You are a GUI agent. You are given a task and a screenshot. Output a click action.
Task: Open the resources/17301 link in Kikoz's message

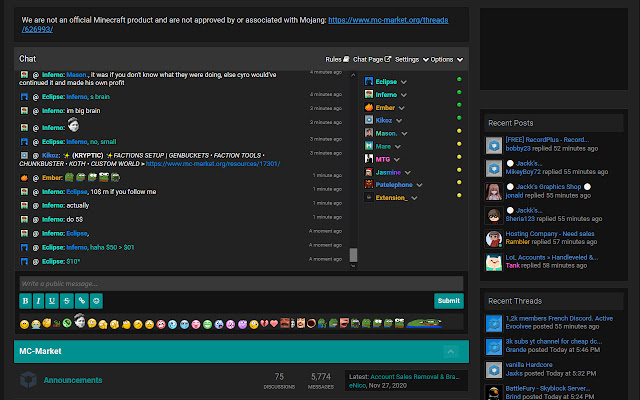click(213, 164)
